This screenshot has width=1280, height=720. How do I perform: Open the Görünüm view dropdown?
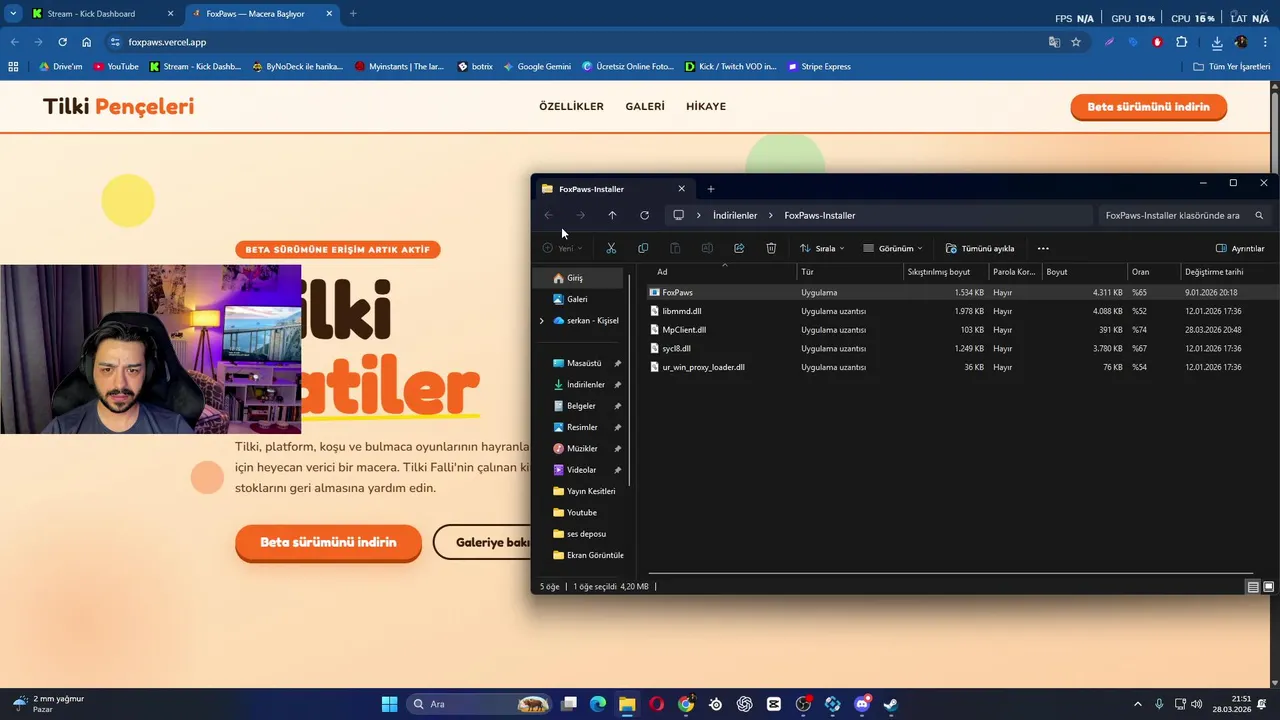point(893,248)
